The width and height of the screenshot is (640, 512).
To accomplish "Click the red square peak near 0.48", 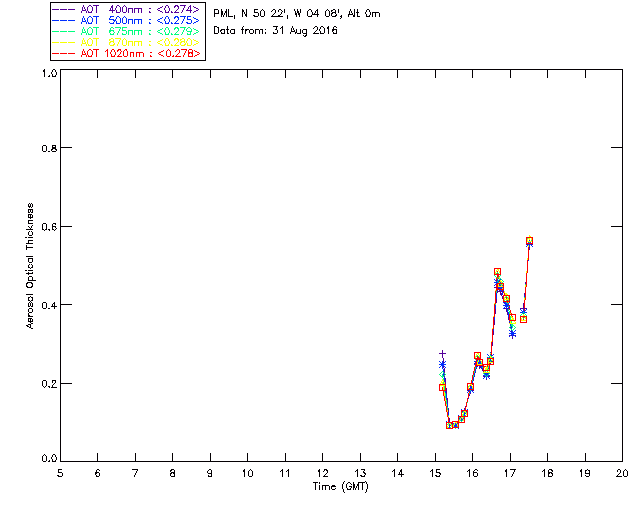I will click(x=497, y=272).
